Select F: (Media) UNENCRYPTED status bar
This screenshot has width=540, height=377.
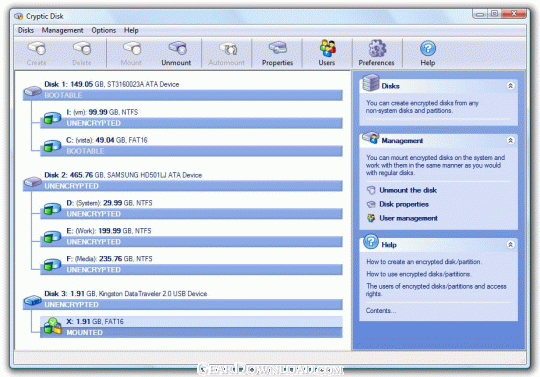pos(191,270)
